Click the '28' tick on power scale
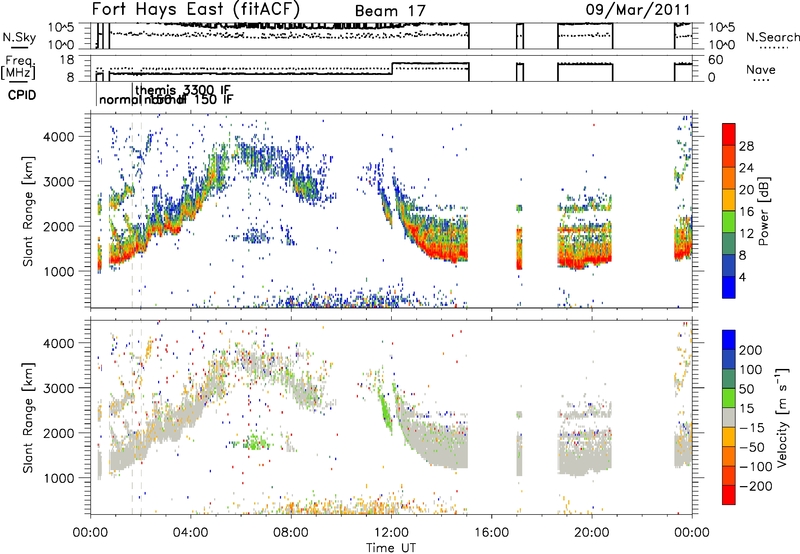Viewport: 800px width, 554px height. click(x=746, y=146)
